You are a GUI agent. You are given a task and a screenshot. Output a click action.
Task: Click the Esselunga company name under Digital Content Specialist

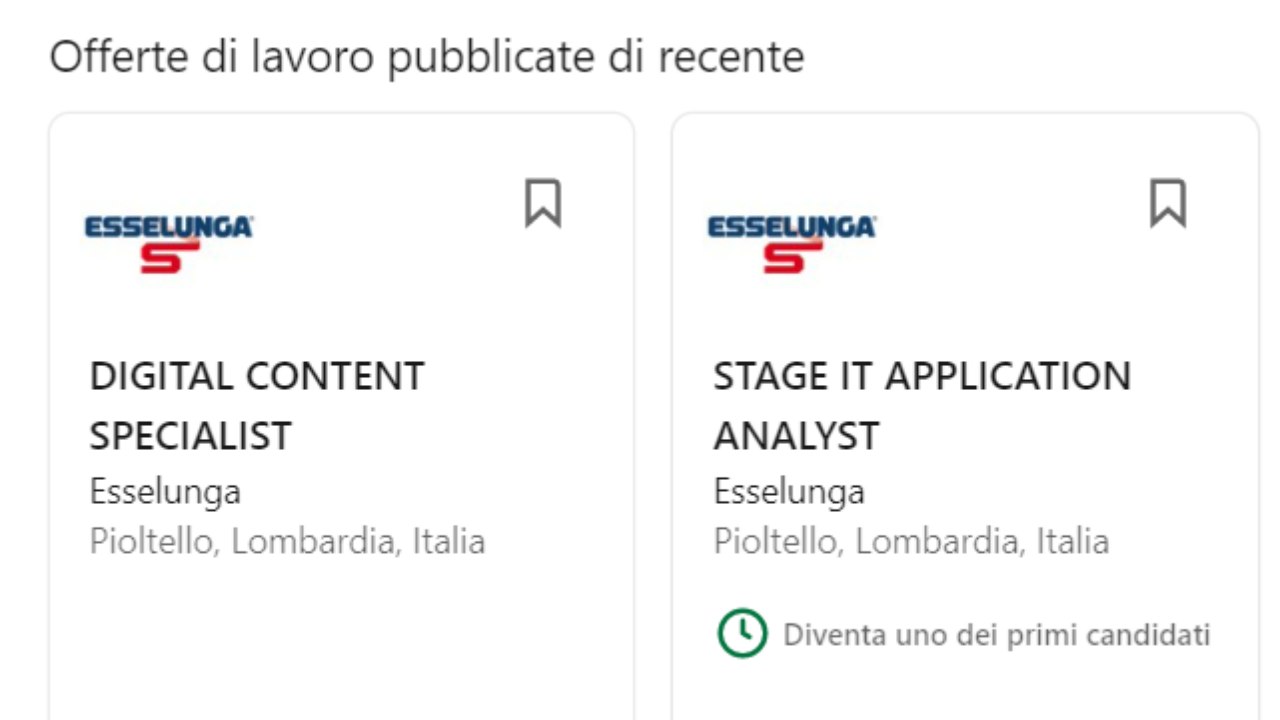click(x=165, y=492)
